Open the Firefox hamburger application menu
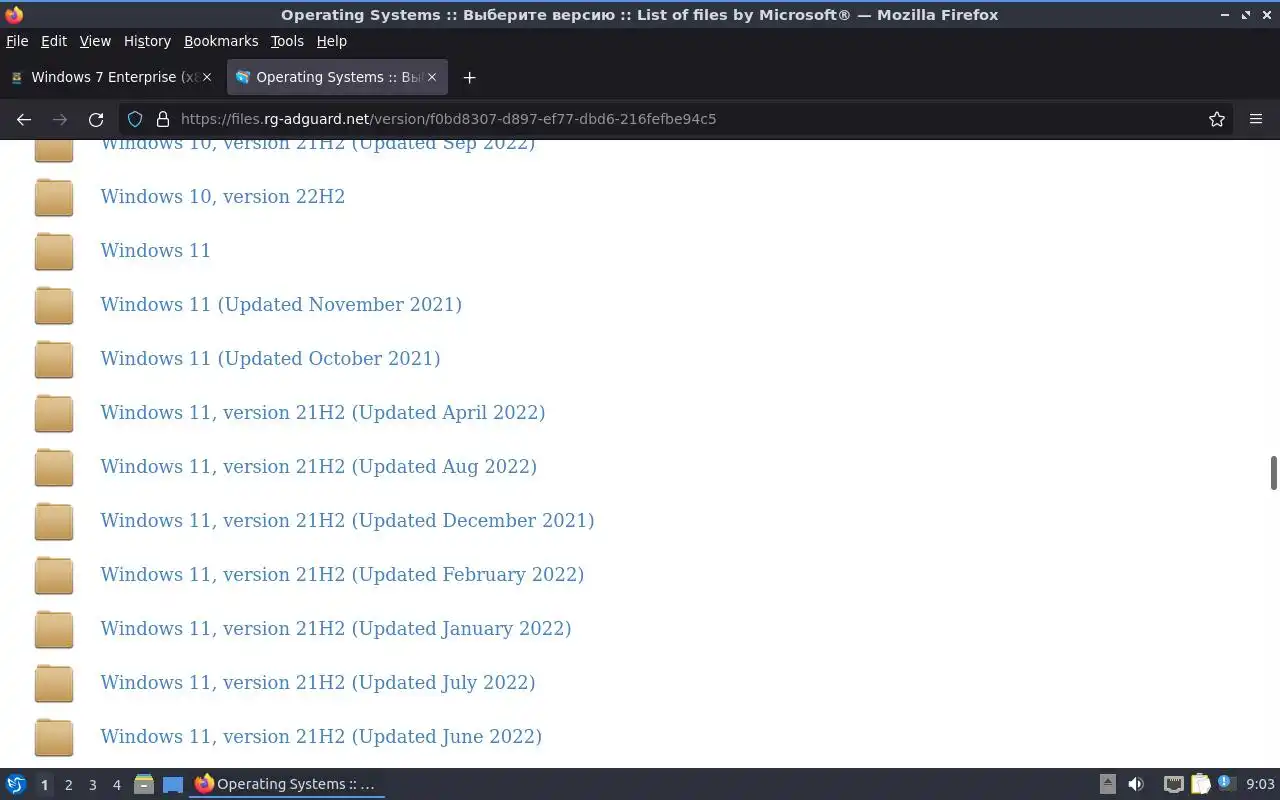Viewport: 1280px width, 800px height. 1256,119
